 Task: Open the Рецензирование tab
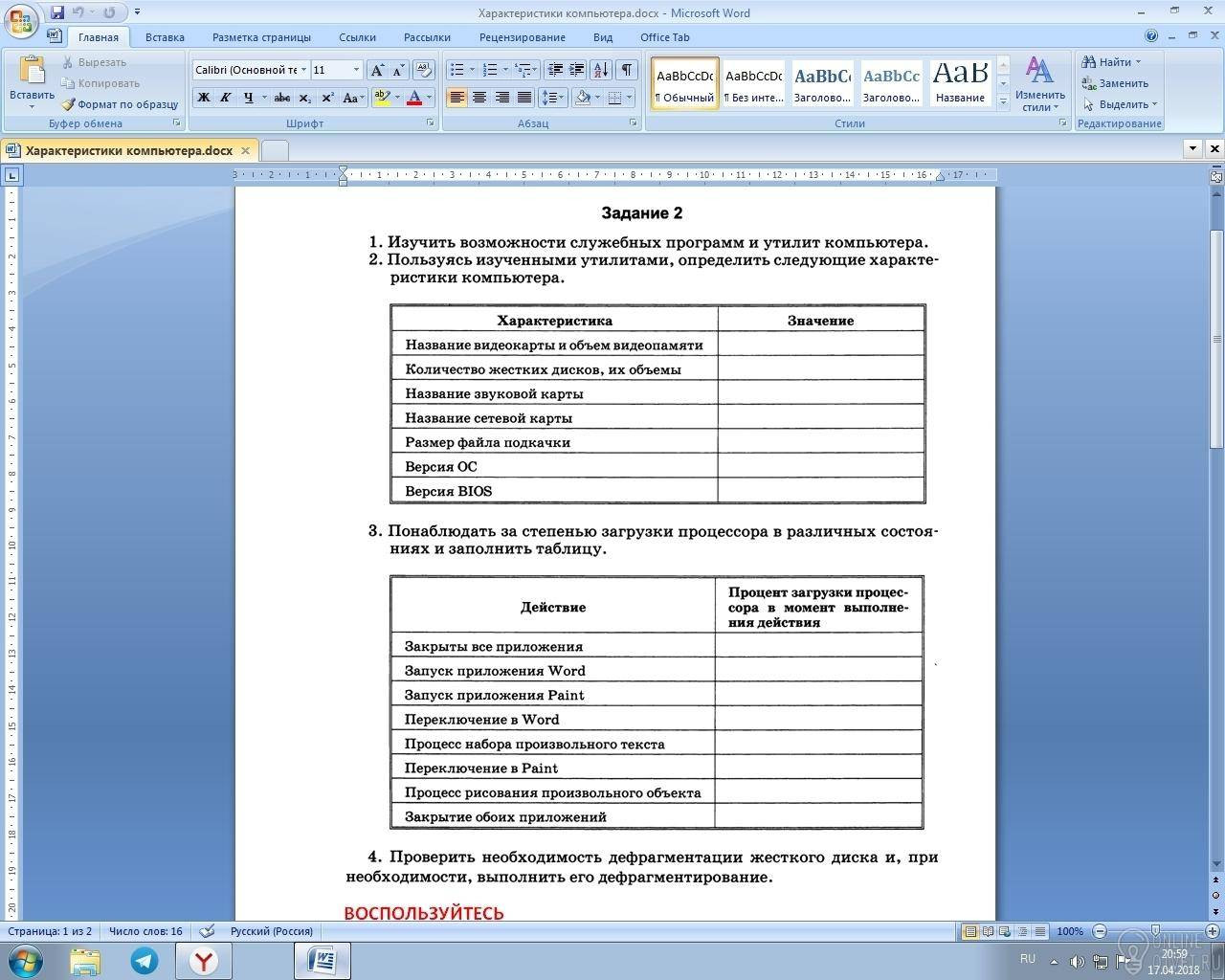523,37
